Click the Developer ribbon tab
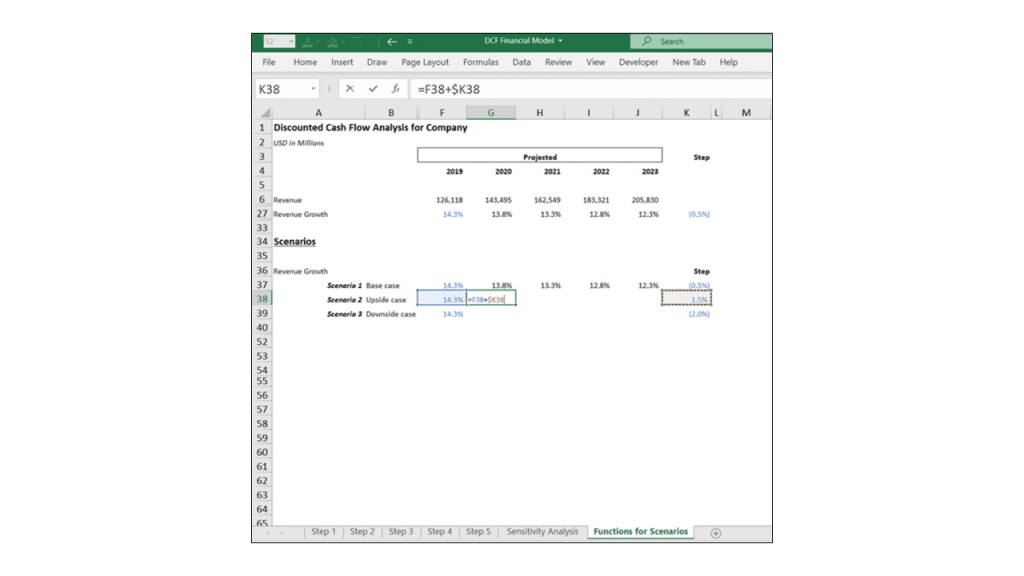The image size is (1024, 576). point(637,61)
